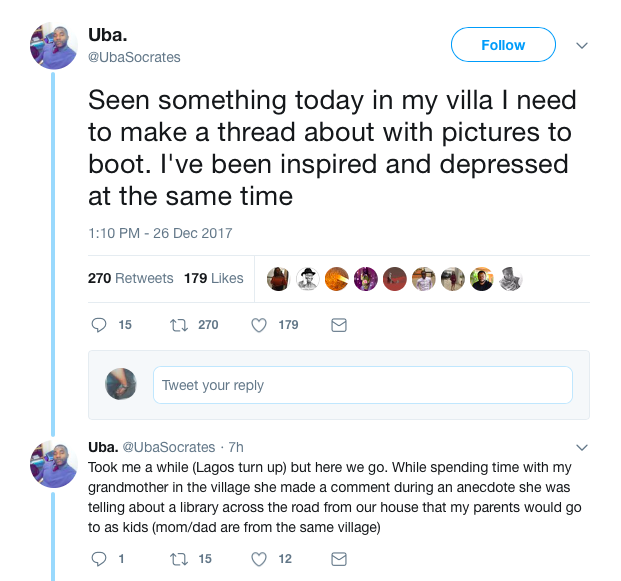Follow the Uba. account
The width and height of the screenshot is (621, 581).
pos(503,45)
